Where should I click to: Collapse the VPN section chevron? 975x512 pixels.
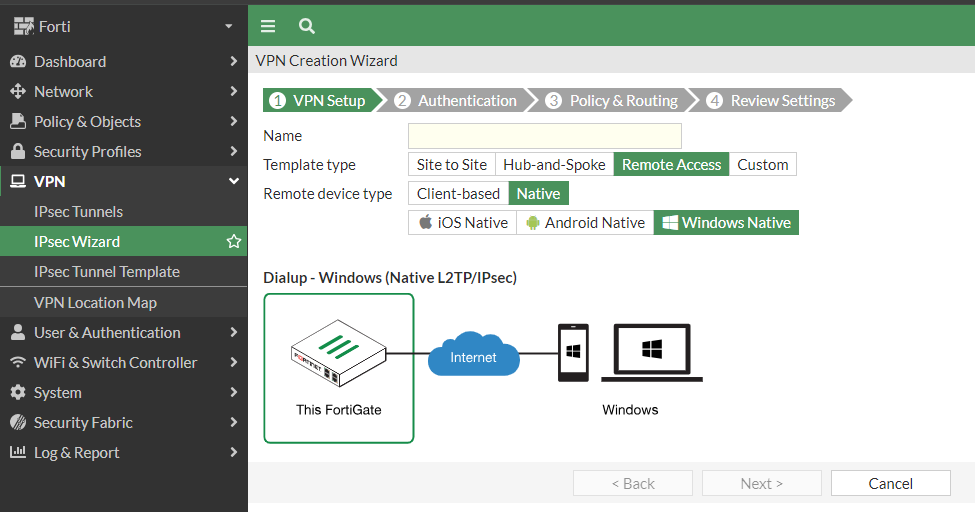234,181
